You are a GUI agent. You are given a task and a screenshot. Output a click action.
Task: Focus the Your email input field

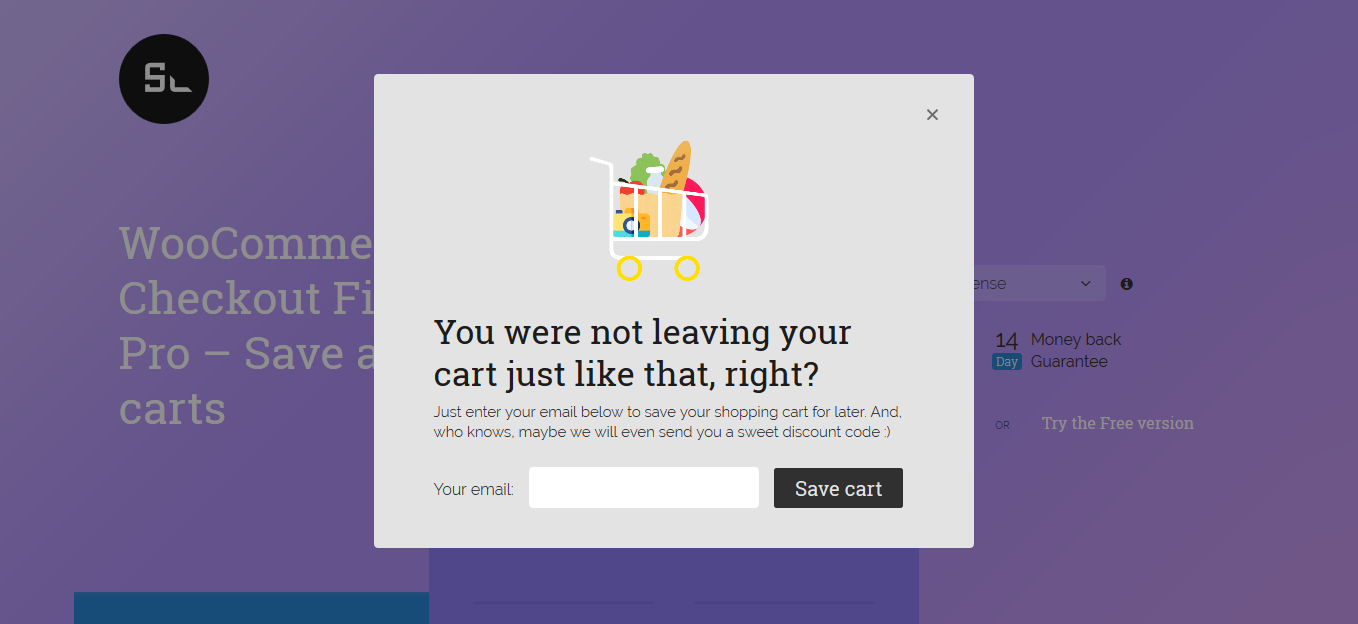coord(644,488)
